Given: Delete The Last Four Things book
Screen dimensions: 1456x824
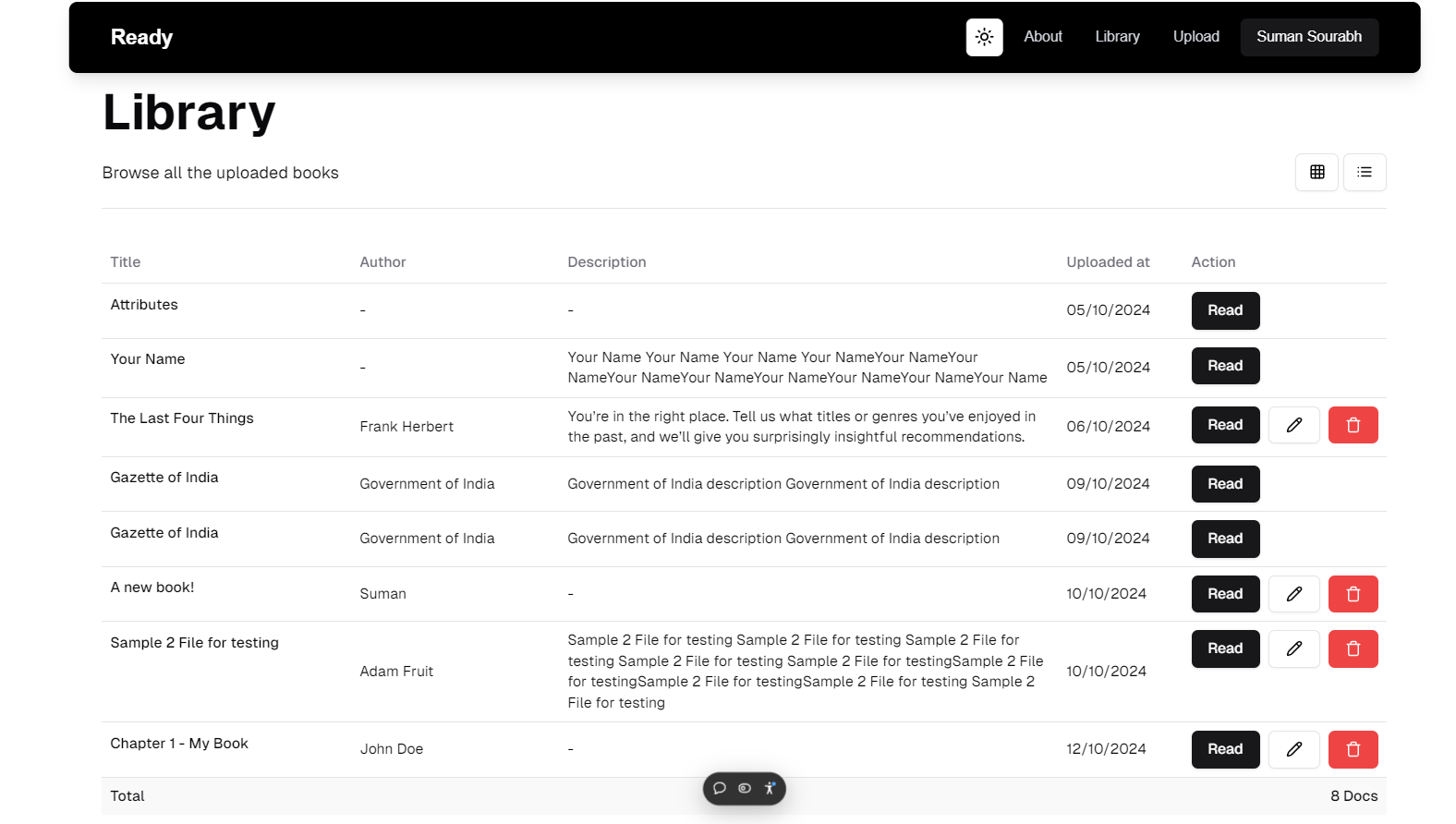Looking at the screenshot, I should pos(1353,425).
